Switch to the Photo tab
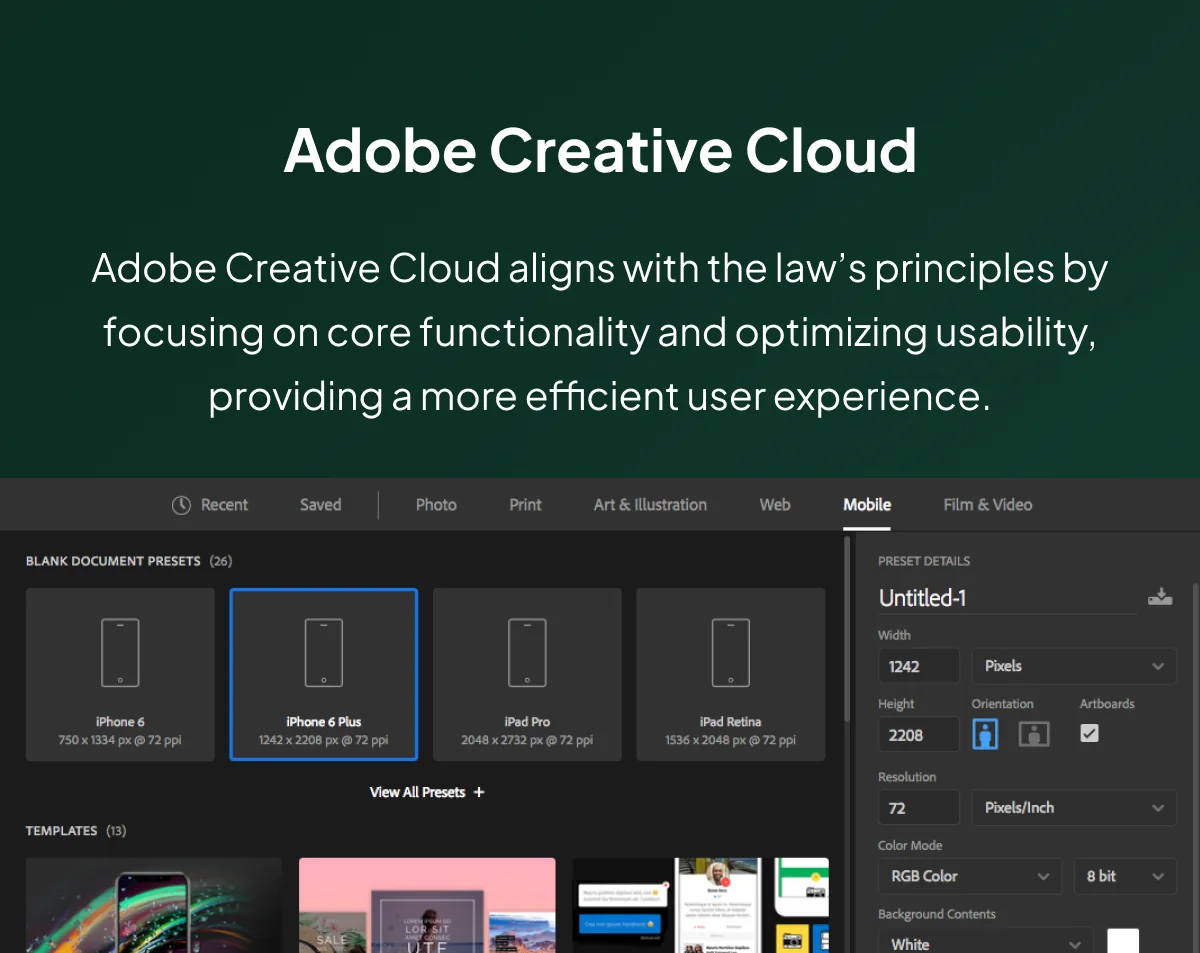 point(436,505)
